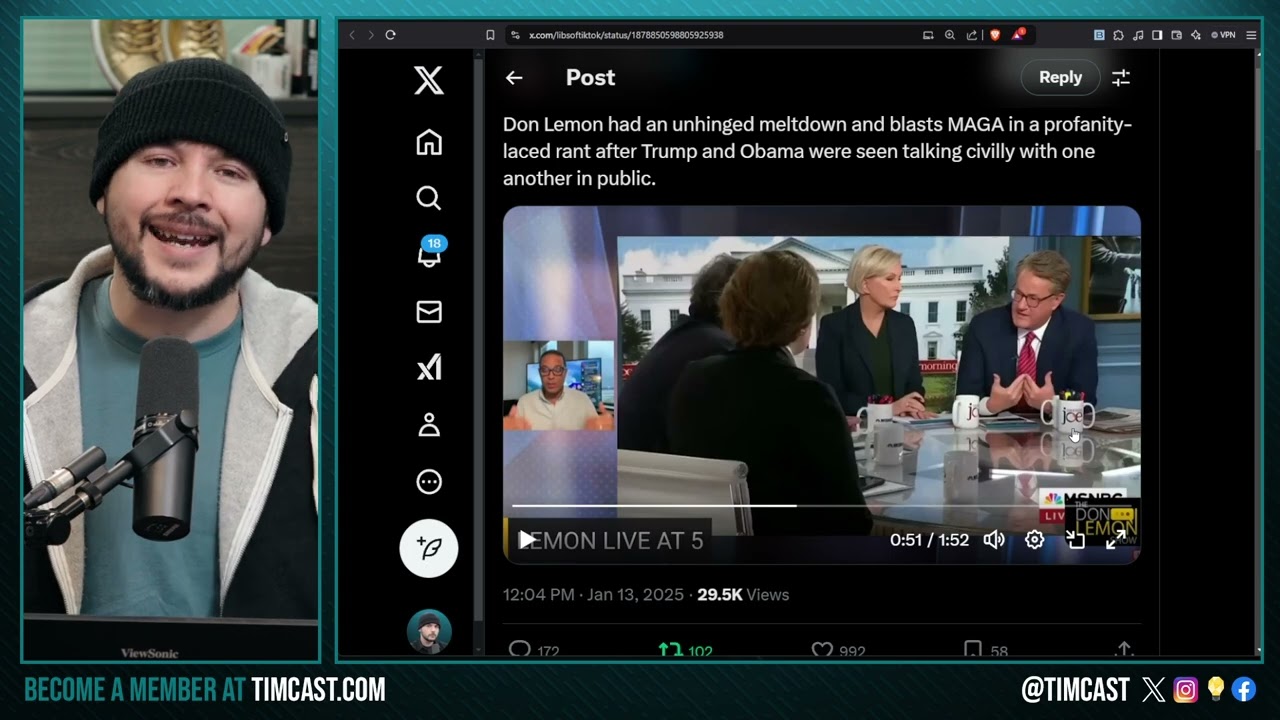The height and width of the screenshot is (720, 1280).
Task: Open video settings gear
Action: tap(1035, 540)
